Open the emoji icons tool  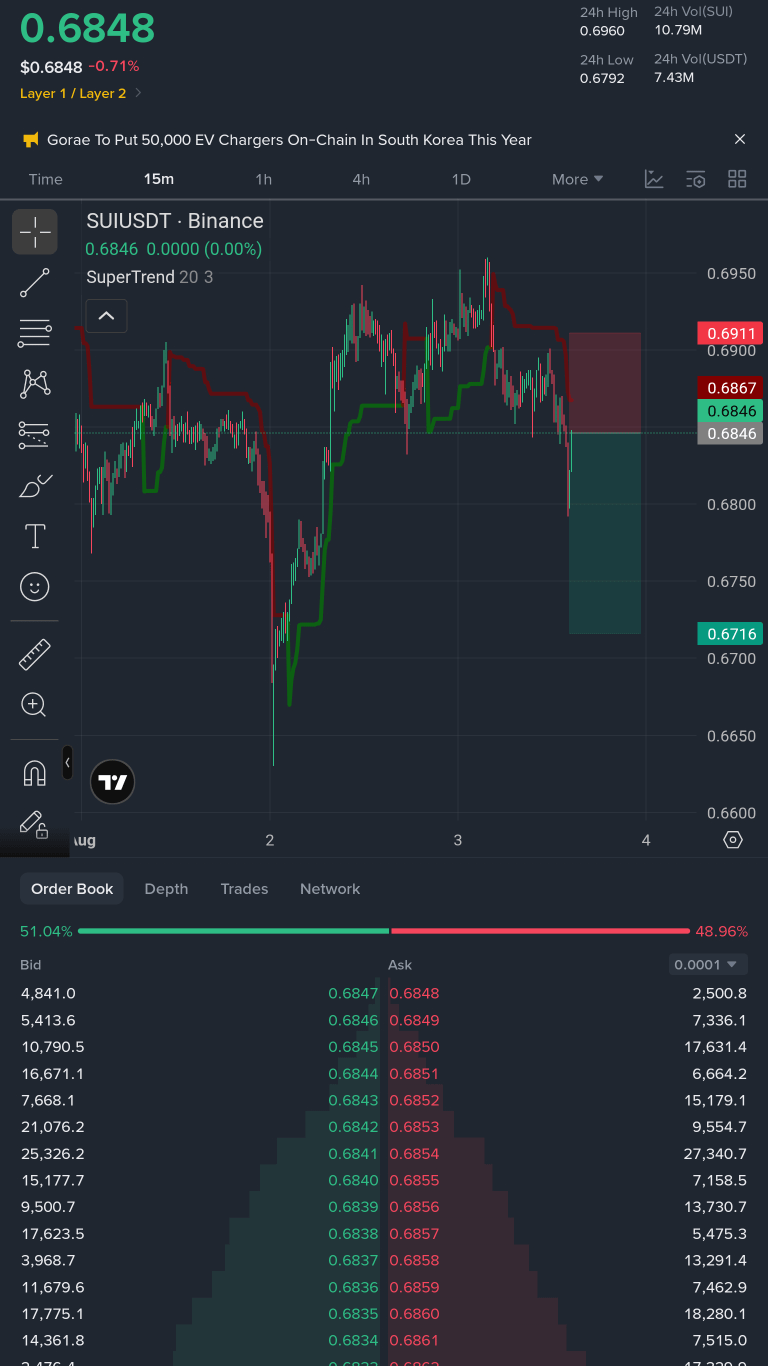35,587
